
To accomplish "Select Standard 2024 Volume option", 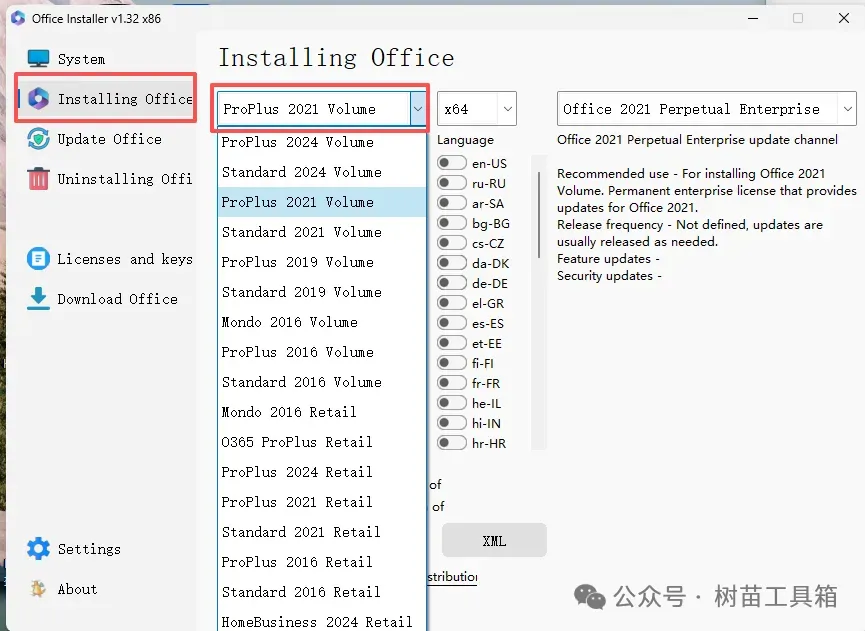I will [x=322, y=172].
